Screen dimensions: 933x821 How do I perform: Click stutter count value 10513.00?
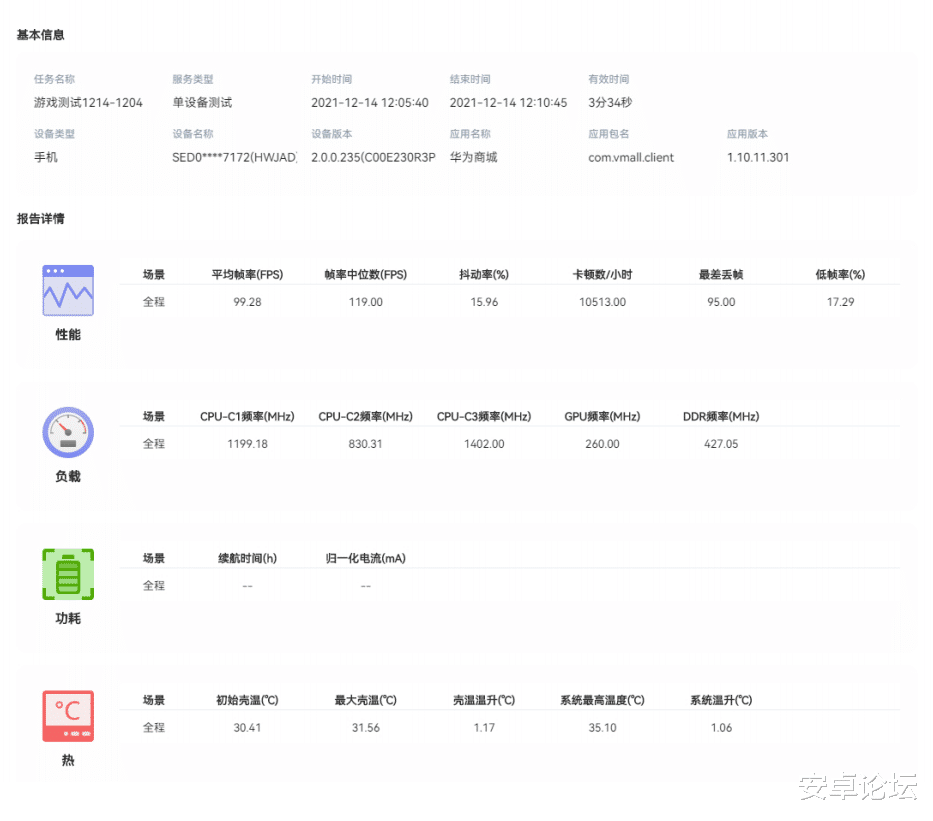[602, 302]
